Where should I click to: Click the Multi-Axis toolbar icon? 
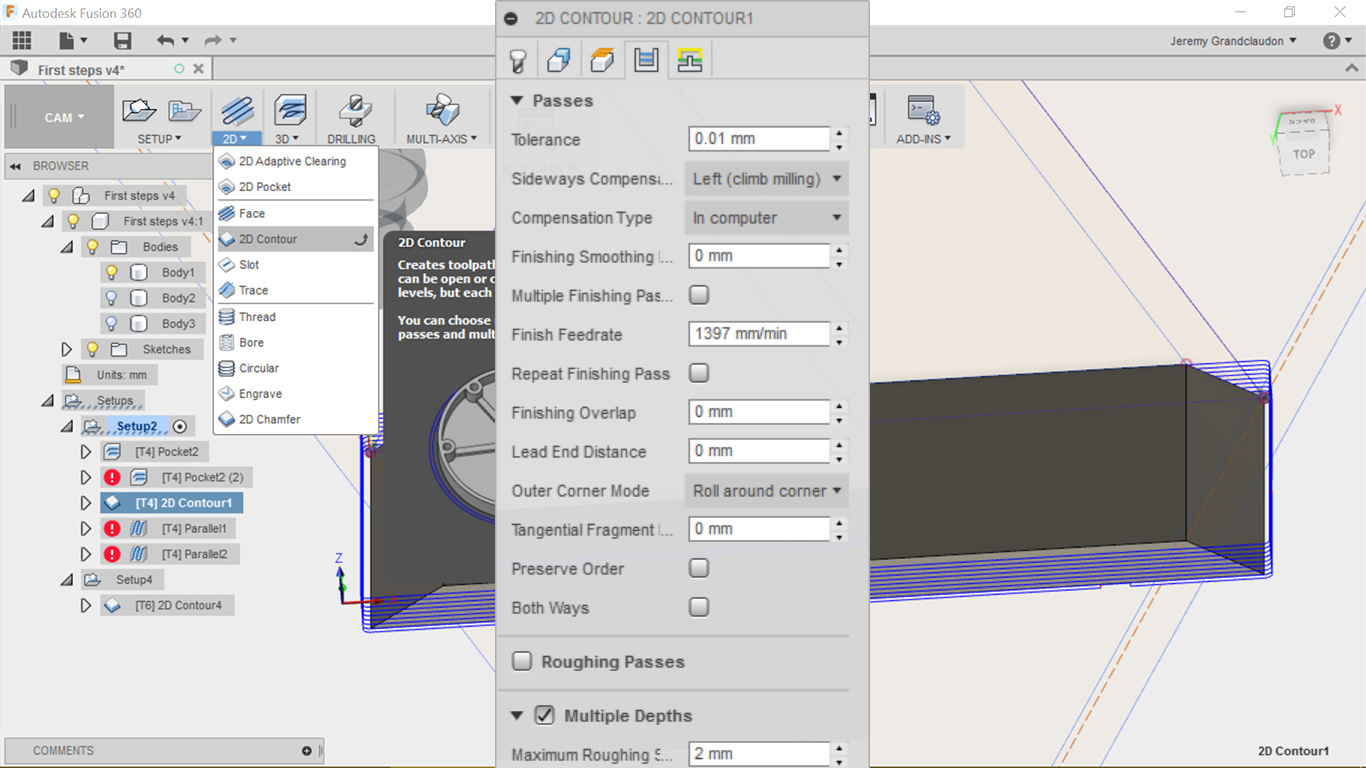coord(442,110)
